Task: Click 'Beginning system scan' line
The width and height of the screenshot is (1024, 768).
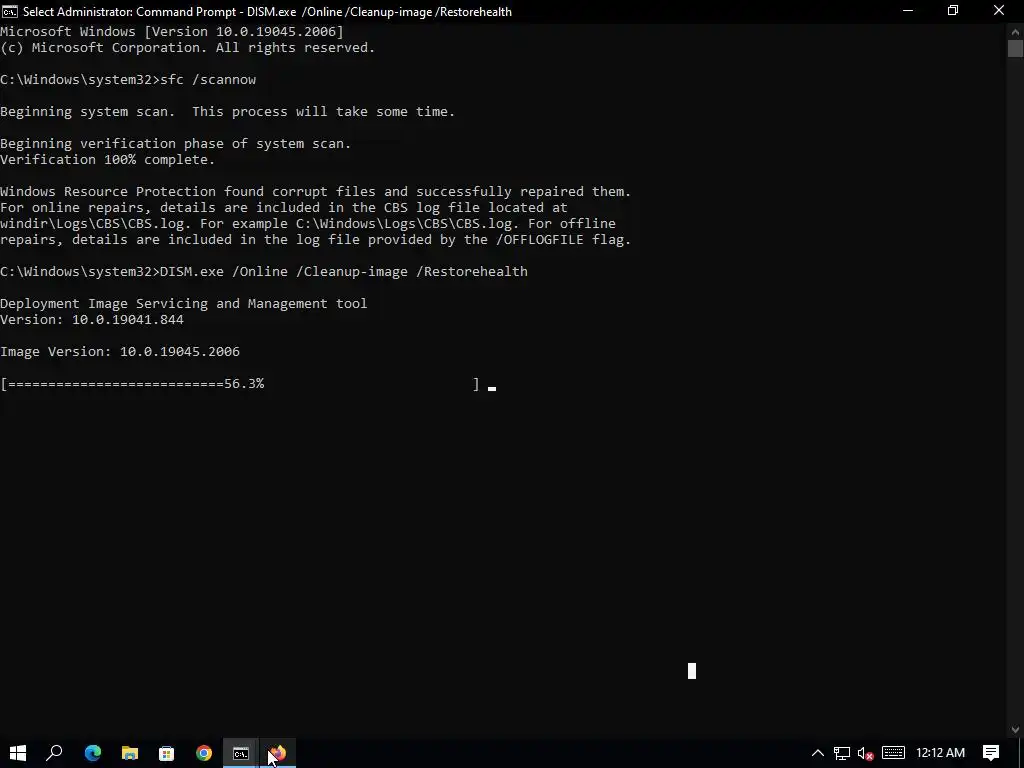Action: coord(227,112)
